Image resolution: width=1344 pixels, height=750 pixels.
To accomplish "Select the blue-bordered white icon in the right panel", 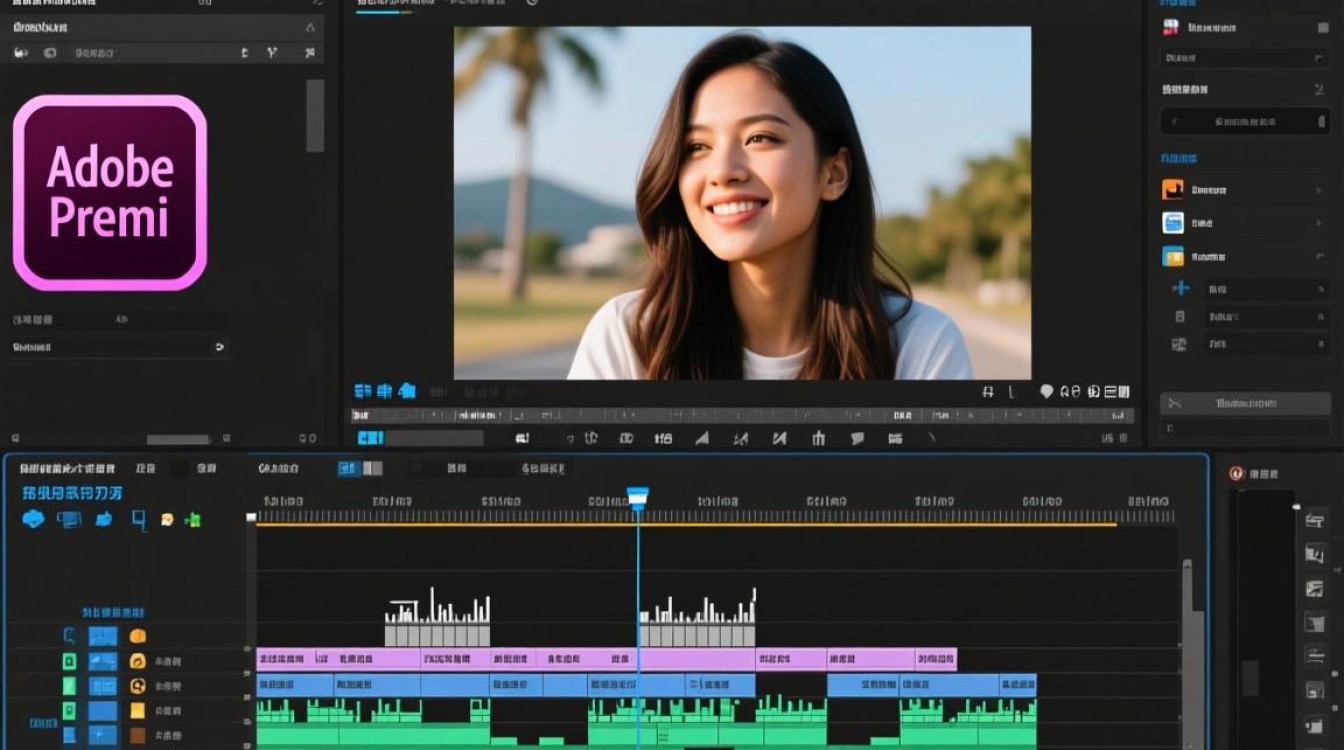I will click(1173, 223).
